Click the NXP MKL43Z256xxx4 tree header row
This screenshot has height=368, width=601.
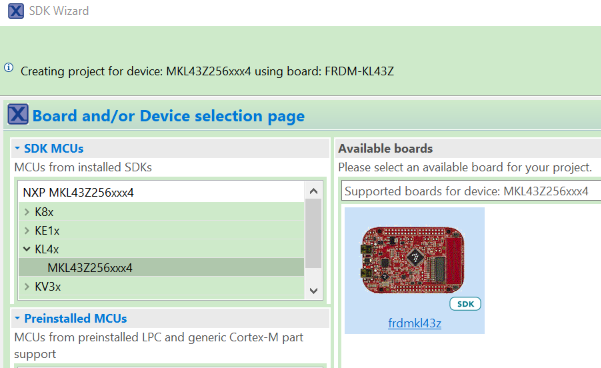pyautogui.click(x=161, y=192)
